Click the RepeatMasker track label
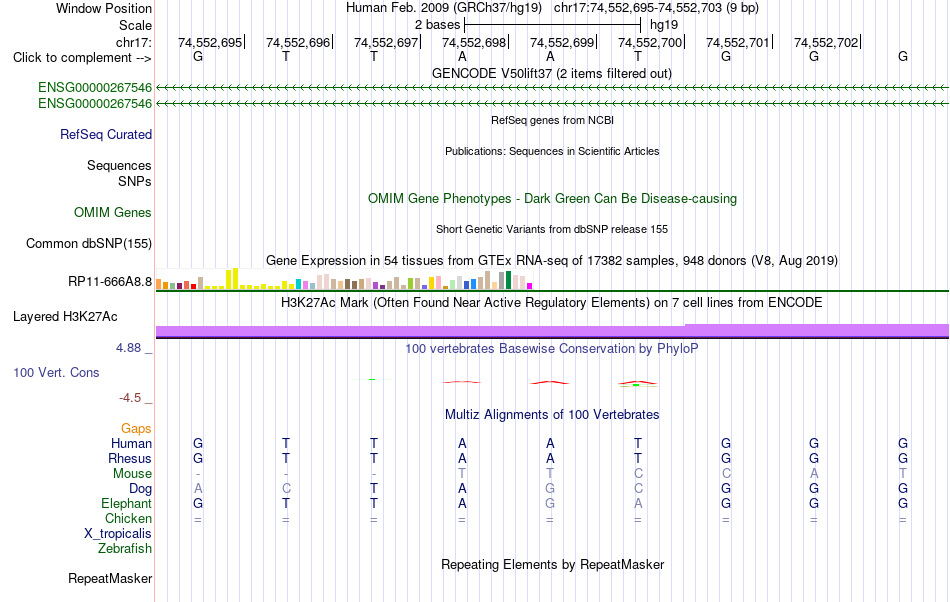The width and height of the screenshot is (950, 602). tap(110, 578)
